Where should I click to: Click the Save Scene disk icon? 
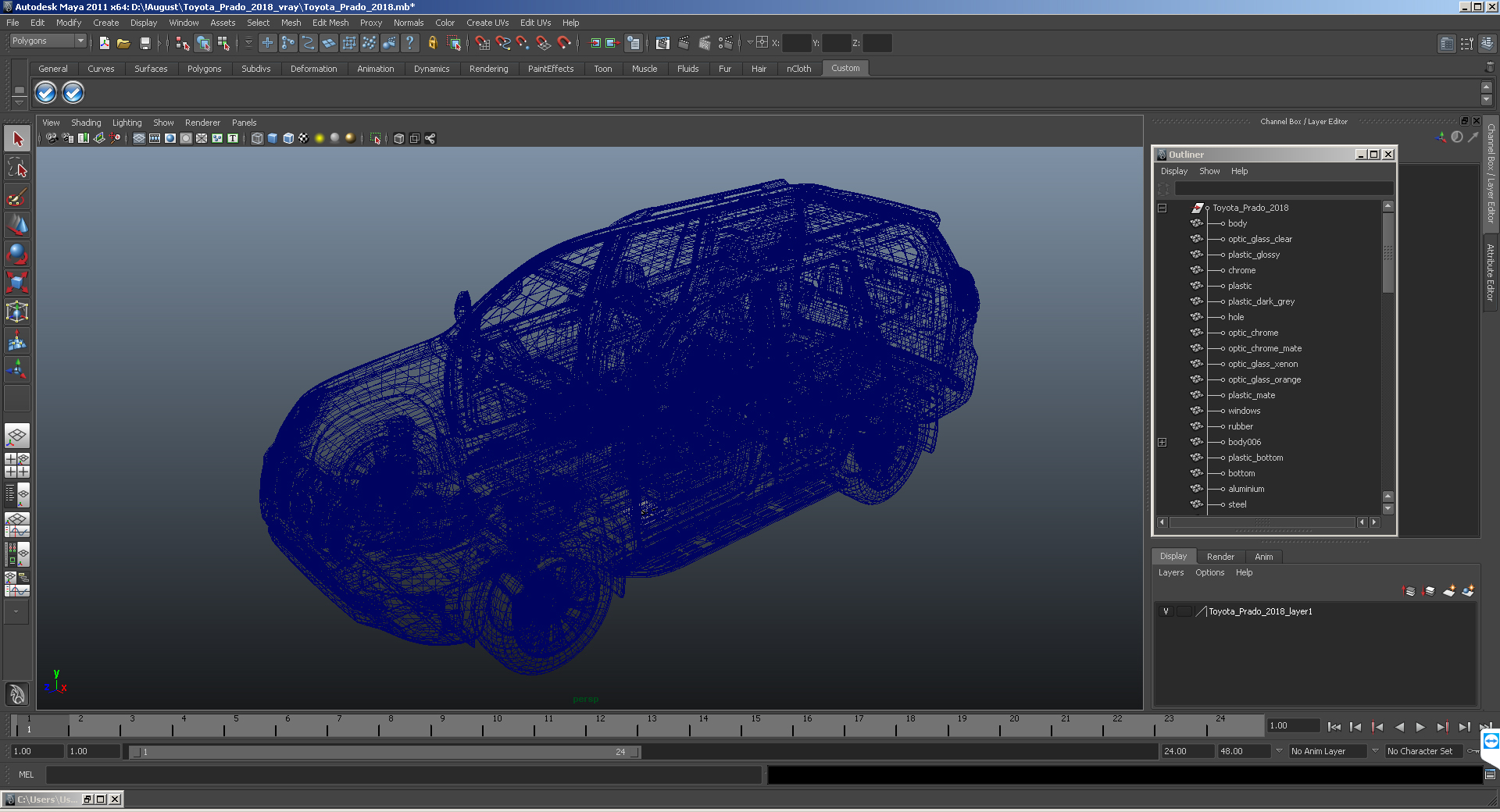[x=145, y=43]
